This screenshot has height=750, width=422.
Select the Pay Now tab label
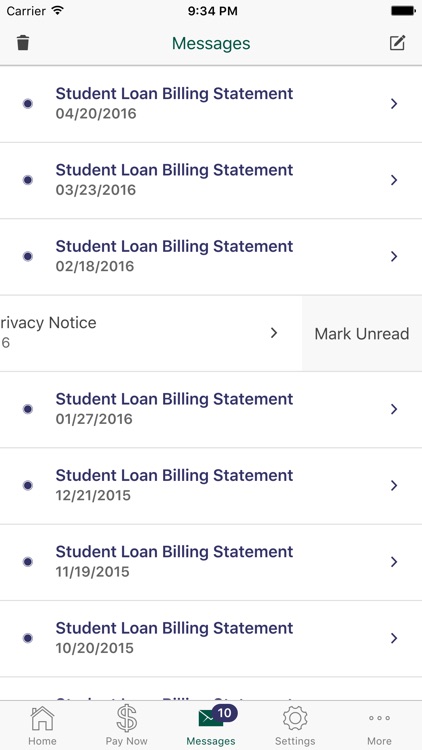coord(126,741)
